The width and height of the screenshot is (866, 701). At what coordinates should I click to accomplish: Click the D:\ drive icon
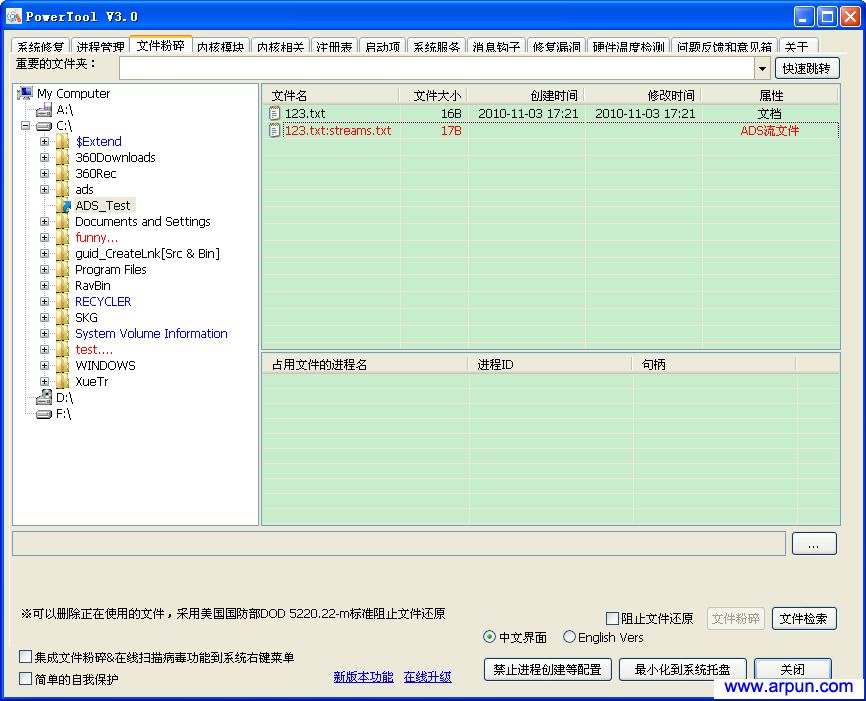tap(44, 397)
